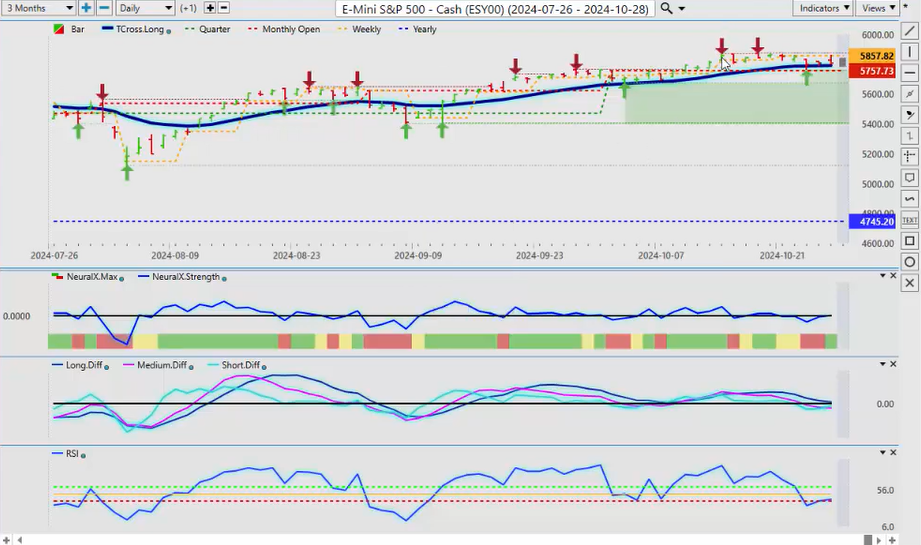The width and height of the screenshot is (921, 545).
Task: Open the search dropdown arrow beside magnifier
Action: (682, 9)
